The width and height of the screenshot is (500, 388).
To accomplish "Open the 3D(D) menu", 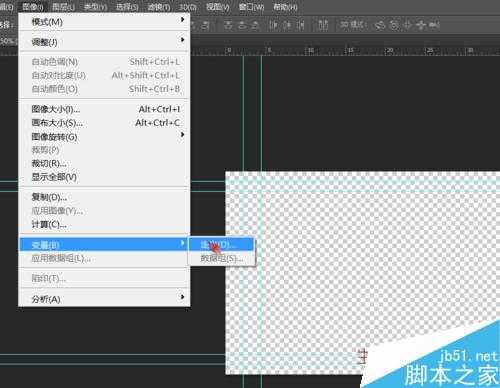I will pos(188,7).
